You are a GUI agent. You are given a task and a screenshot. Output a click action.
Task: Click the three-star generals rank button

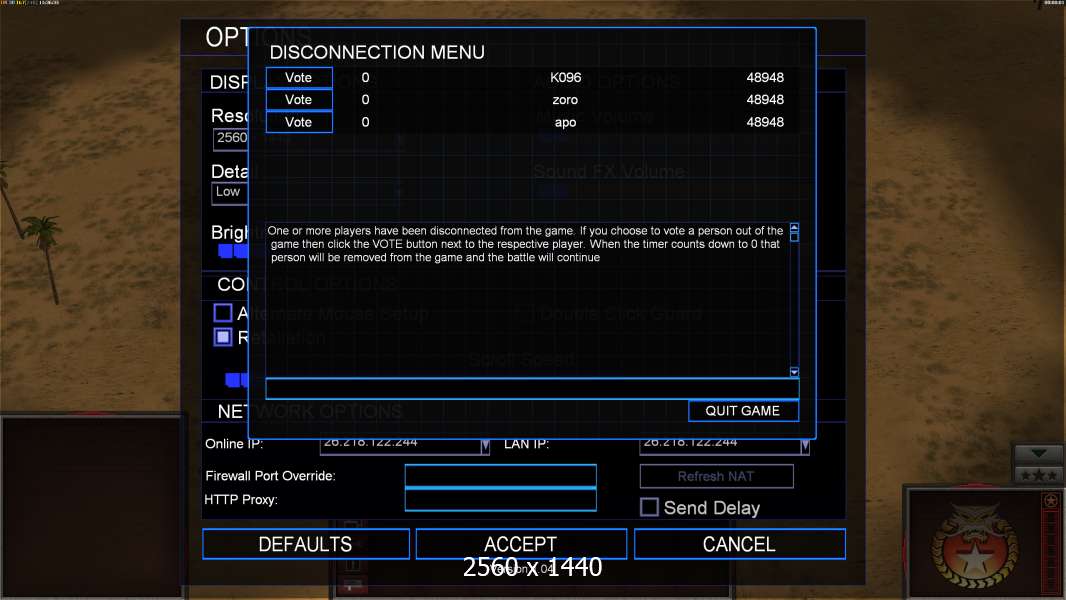[x=1038, y=475]
